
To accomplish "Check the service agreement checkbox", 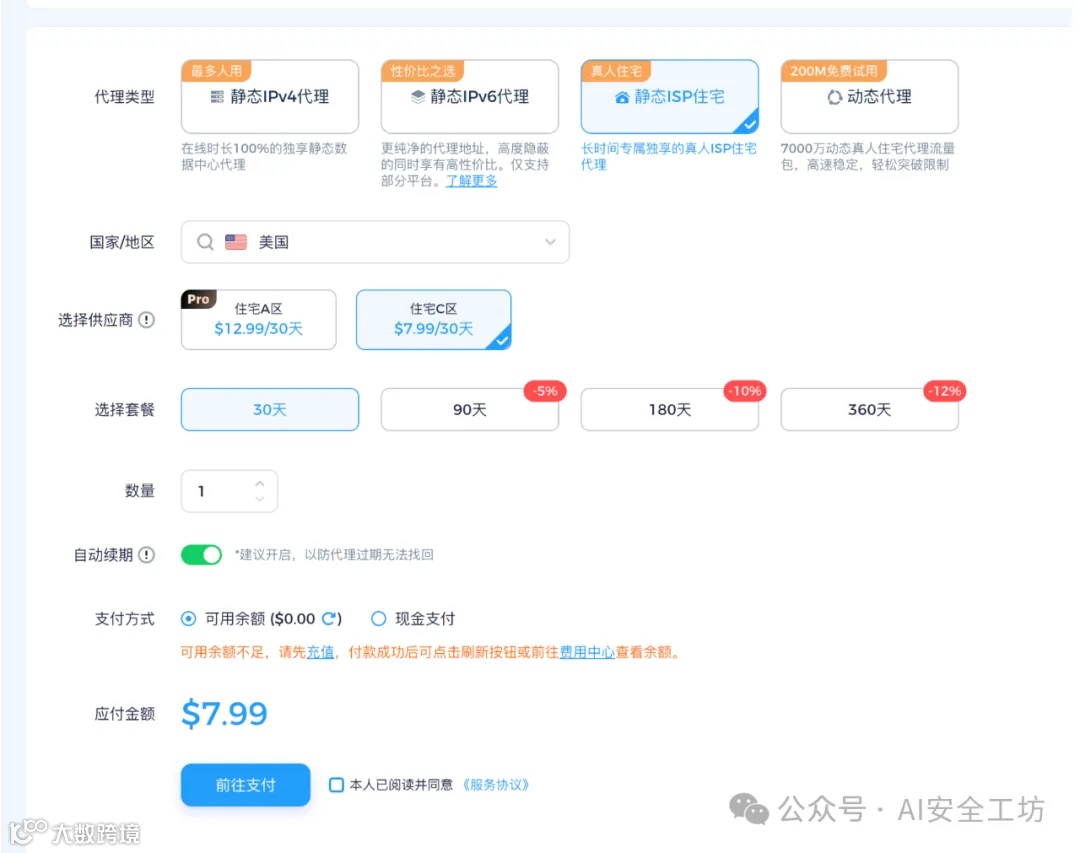I will click(x=336, y=785).
